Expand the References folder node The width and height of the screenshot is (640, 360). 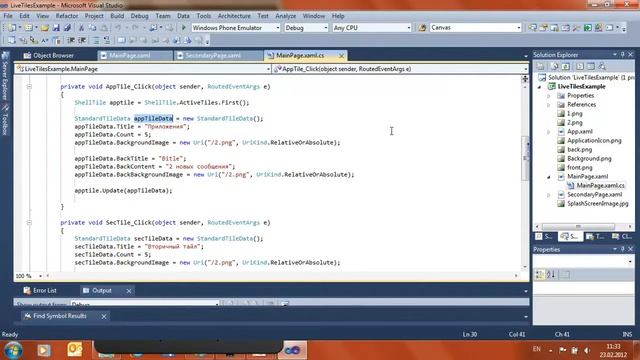pyautogui.click(x=549, y=105)
